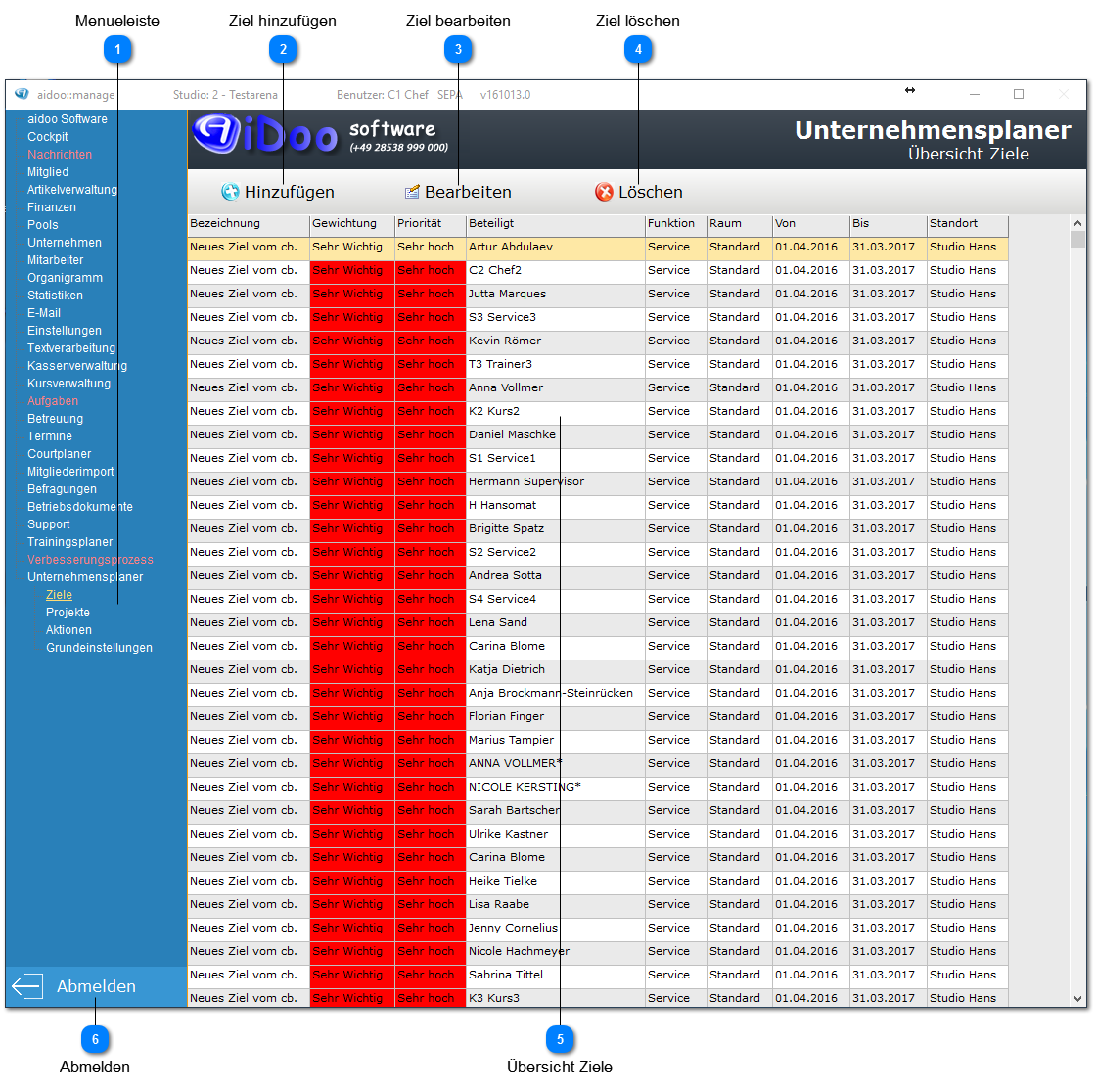1096x1092 pixels.
Task: Click the Marius Tampier cell
Action: [556, 741]
